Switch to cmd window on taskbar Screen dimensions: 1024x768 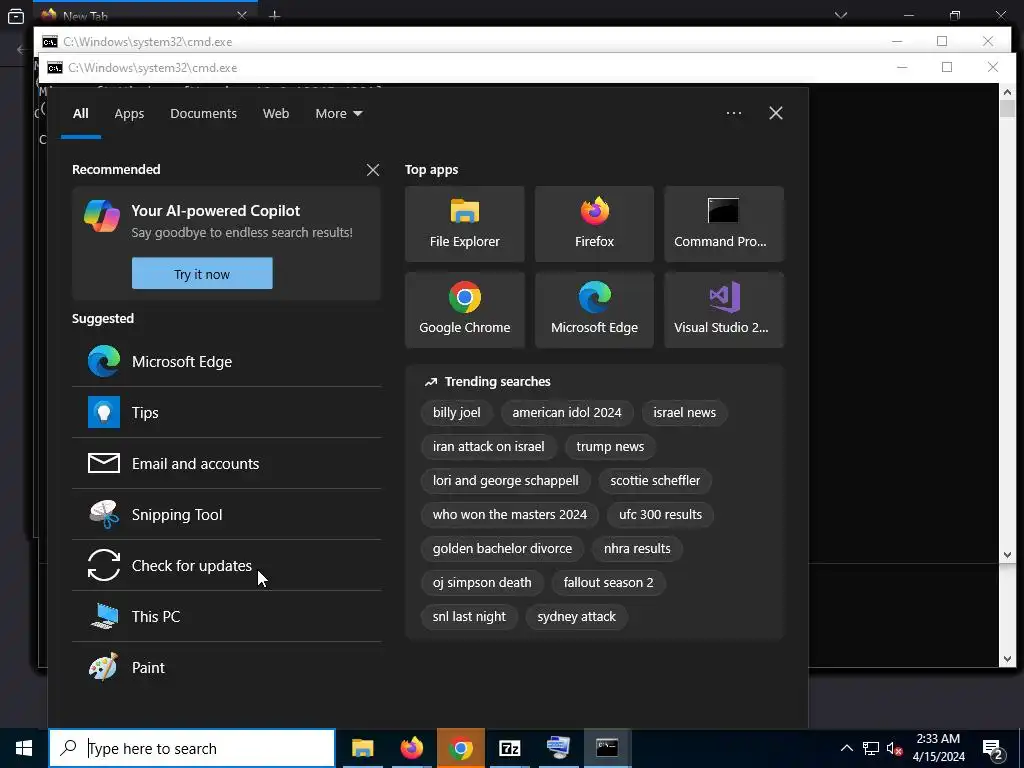[x=607, y=748]
